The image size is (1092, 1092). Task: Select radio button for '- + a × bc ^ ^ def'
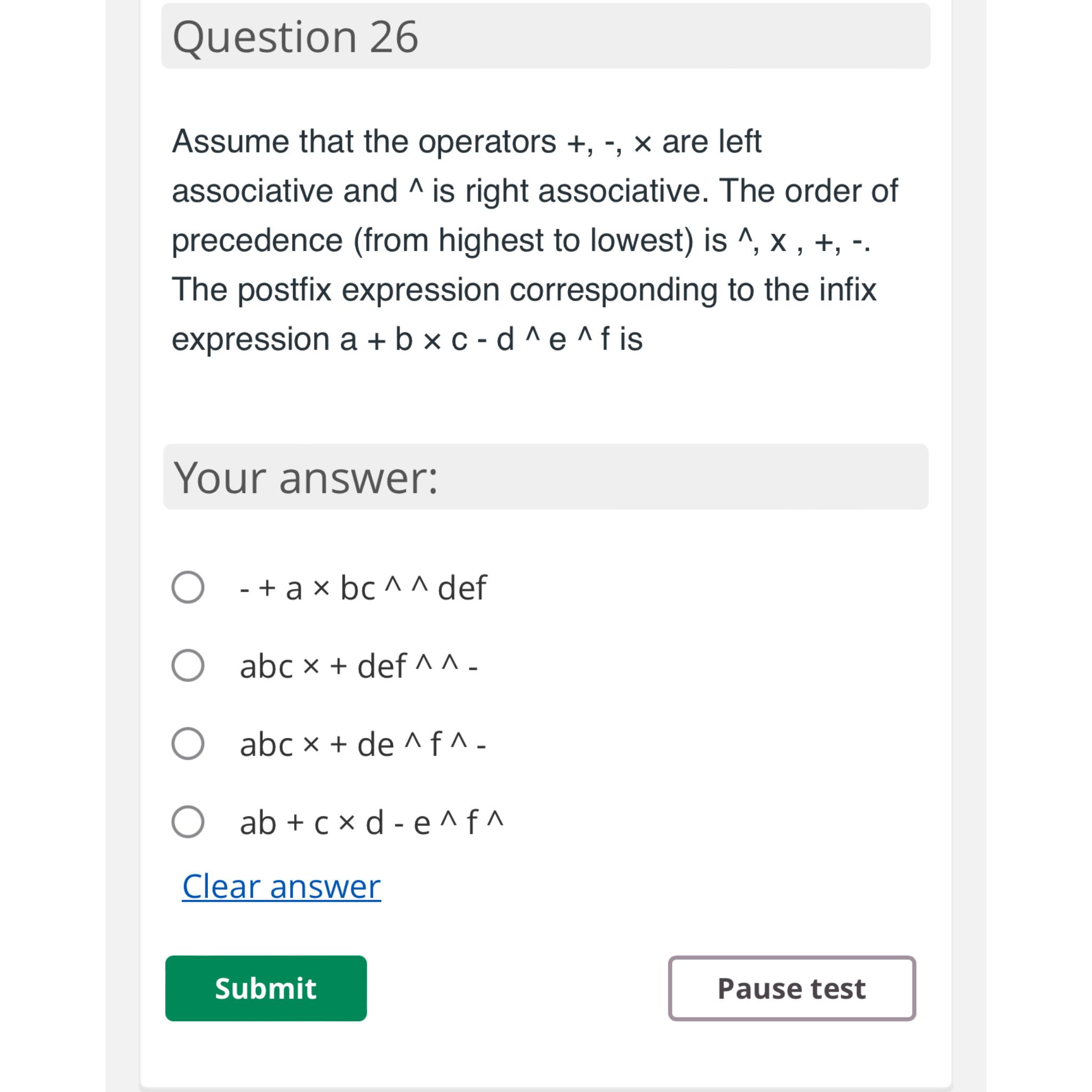[188, 587]
